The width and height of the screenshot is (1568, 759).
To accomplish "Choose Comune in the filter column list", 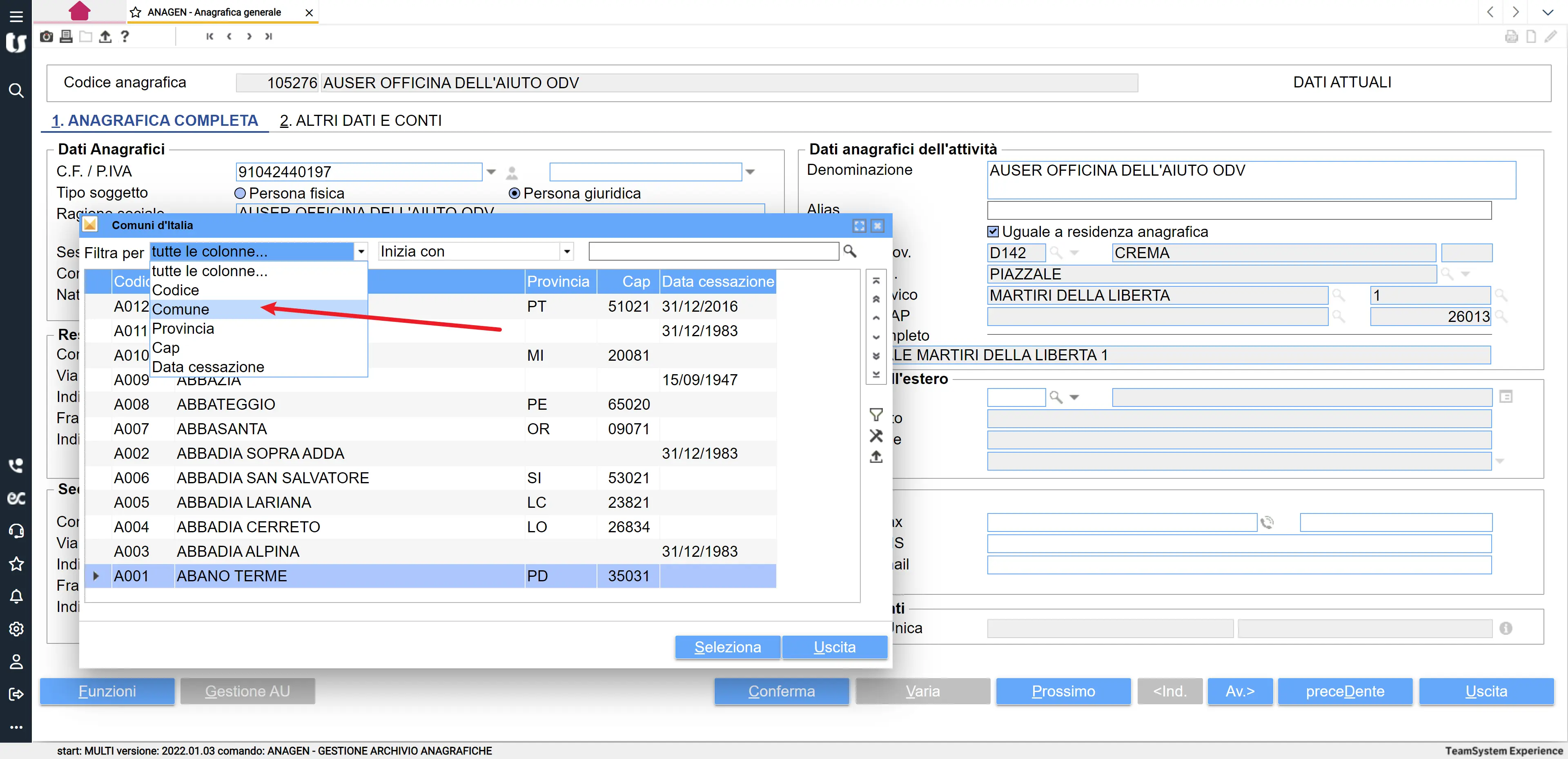I will click(181, 310).
